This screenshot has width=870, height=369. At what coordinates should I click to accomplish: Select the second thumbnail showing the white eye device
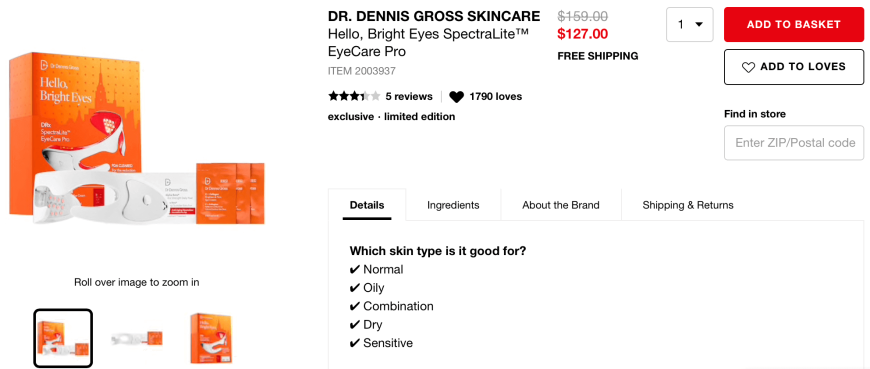coord(136,338)
